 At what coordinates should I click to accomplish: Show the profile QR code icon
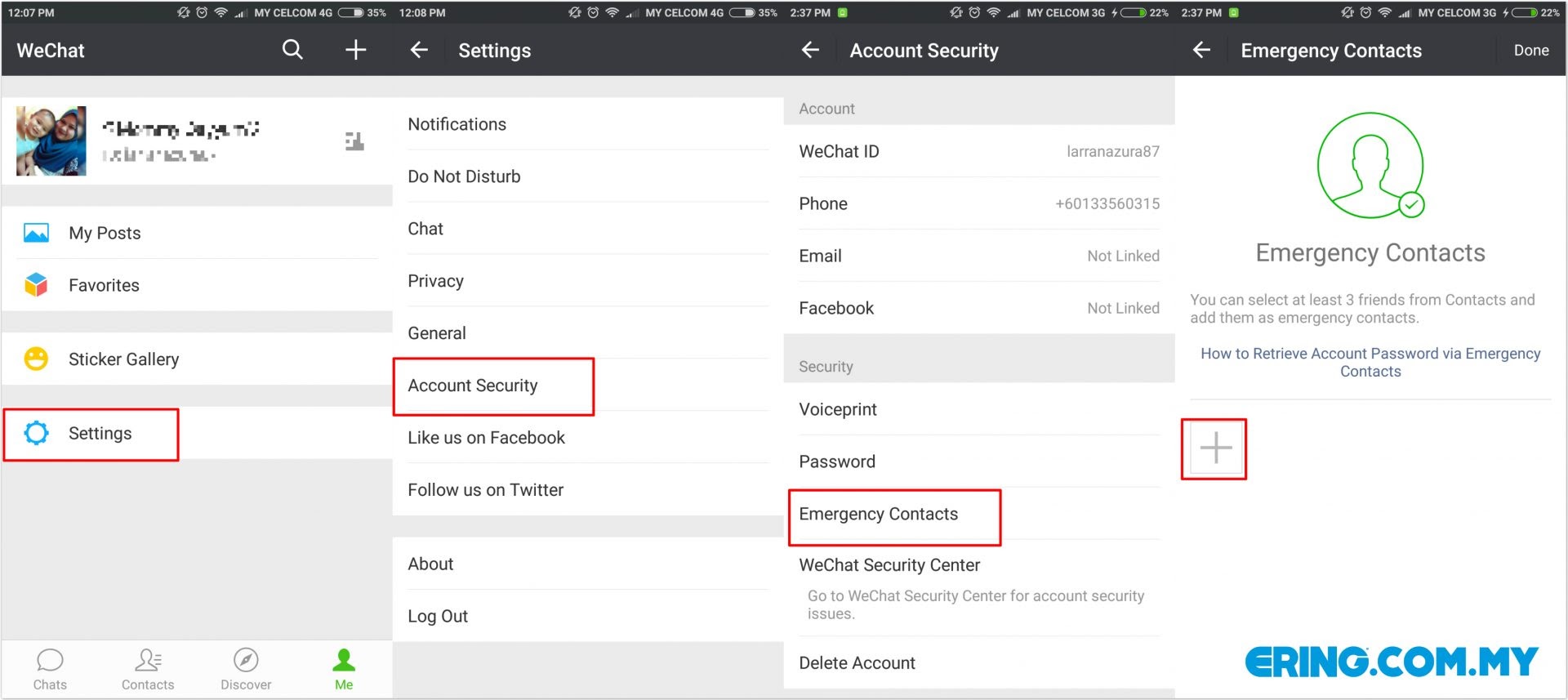click(x=354, y=141)
